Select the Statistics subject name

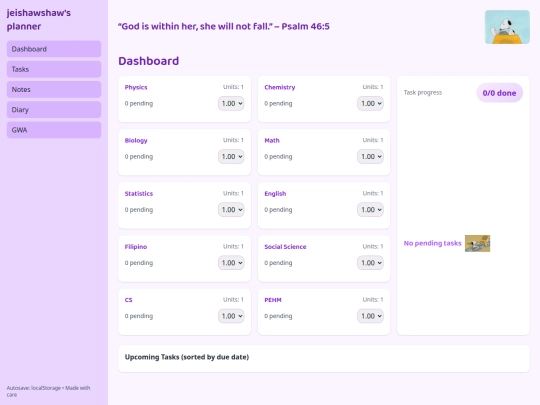(x=138, y=193)
